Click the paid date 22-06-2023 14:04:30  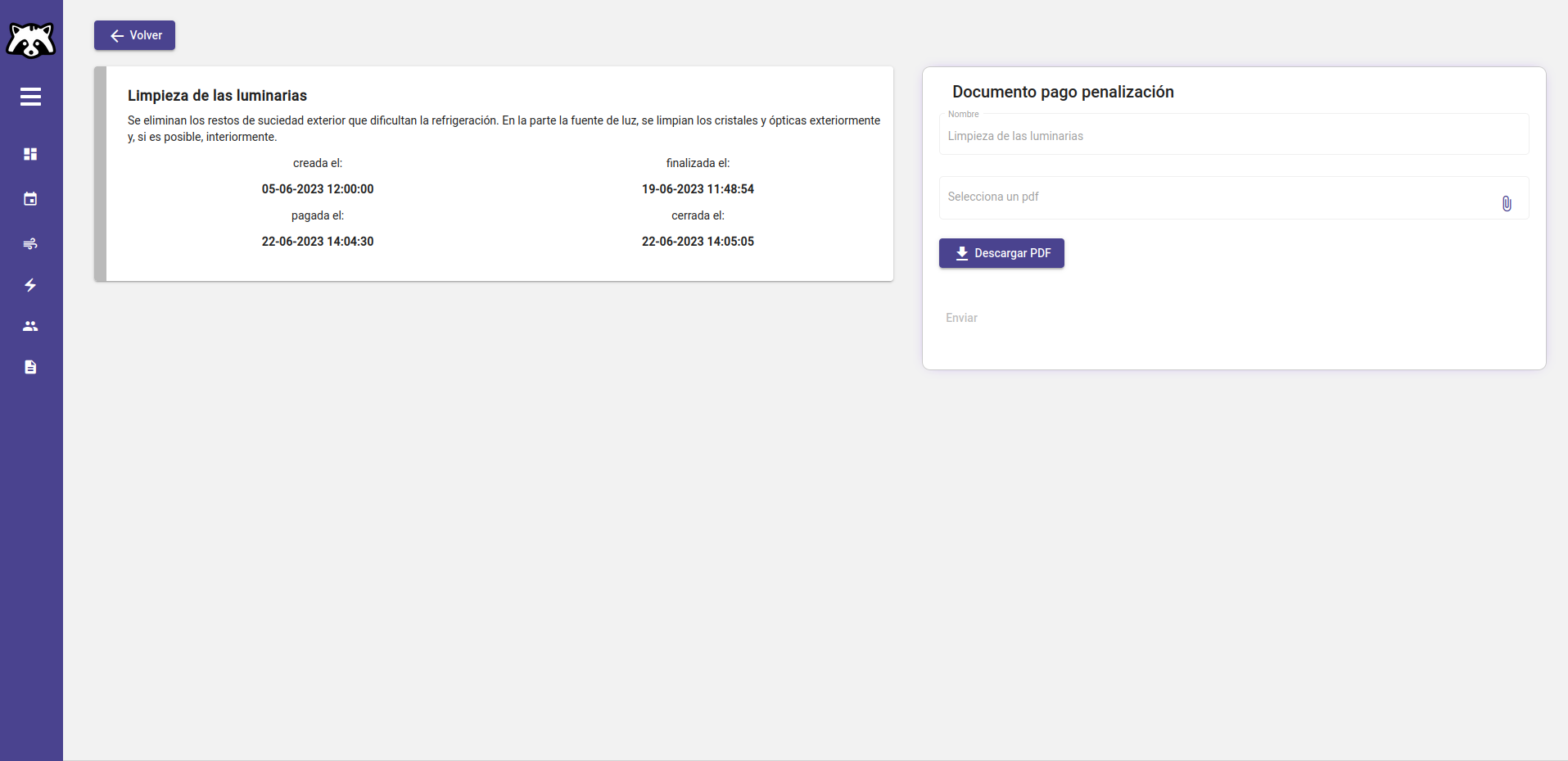[x=318, y=242]
